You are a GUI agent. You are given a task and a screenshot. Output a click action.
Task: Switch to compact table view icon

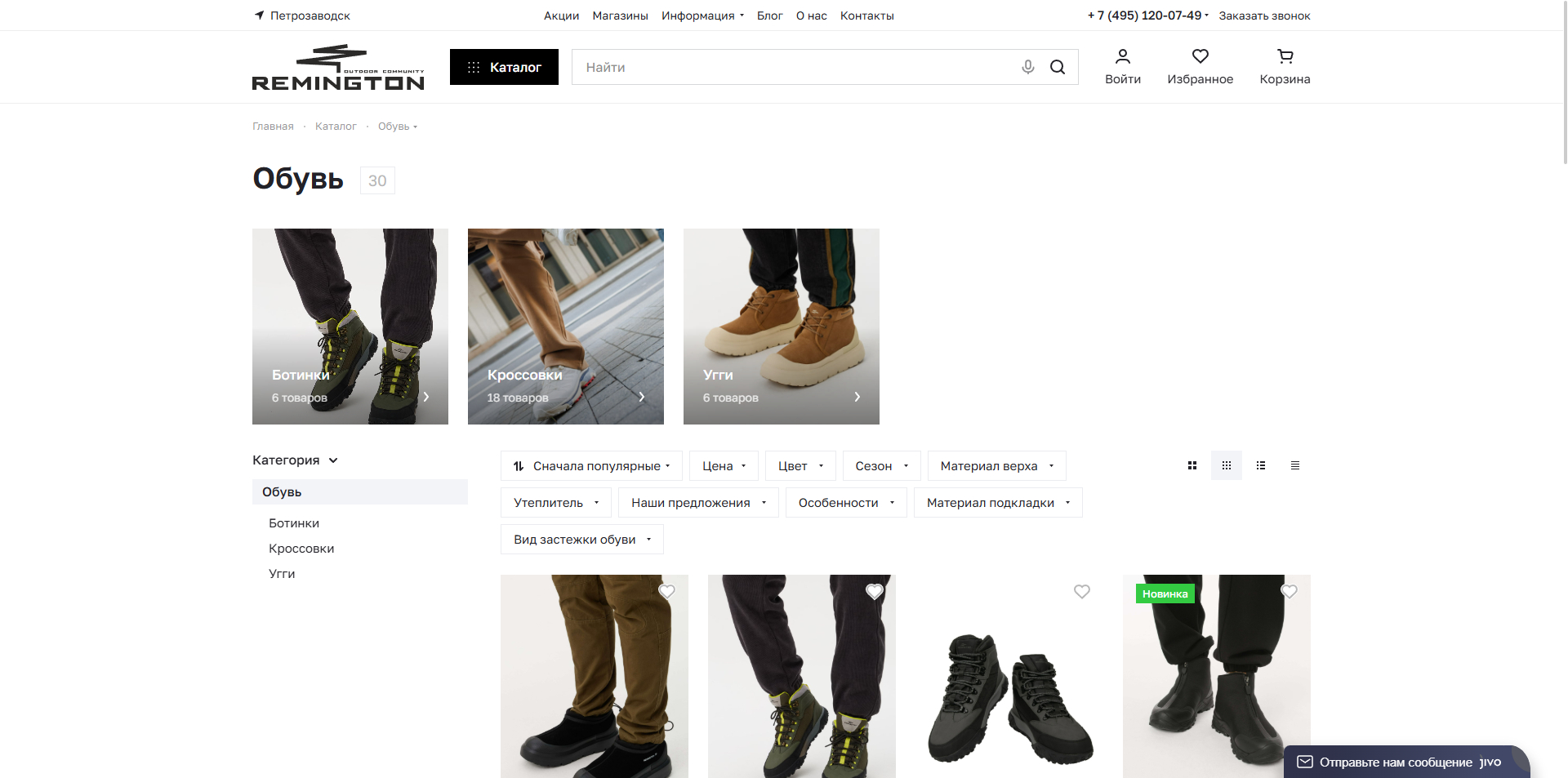[x=1295, y=465]
